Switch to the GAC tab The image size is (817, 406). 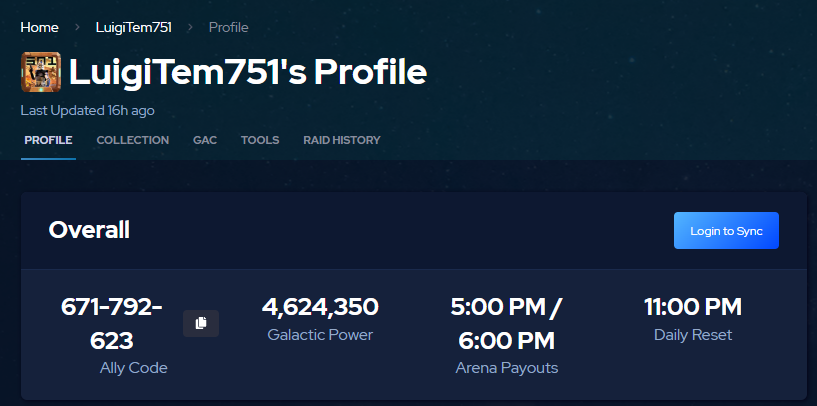coord(205,140)
